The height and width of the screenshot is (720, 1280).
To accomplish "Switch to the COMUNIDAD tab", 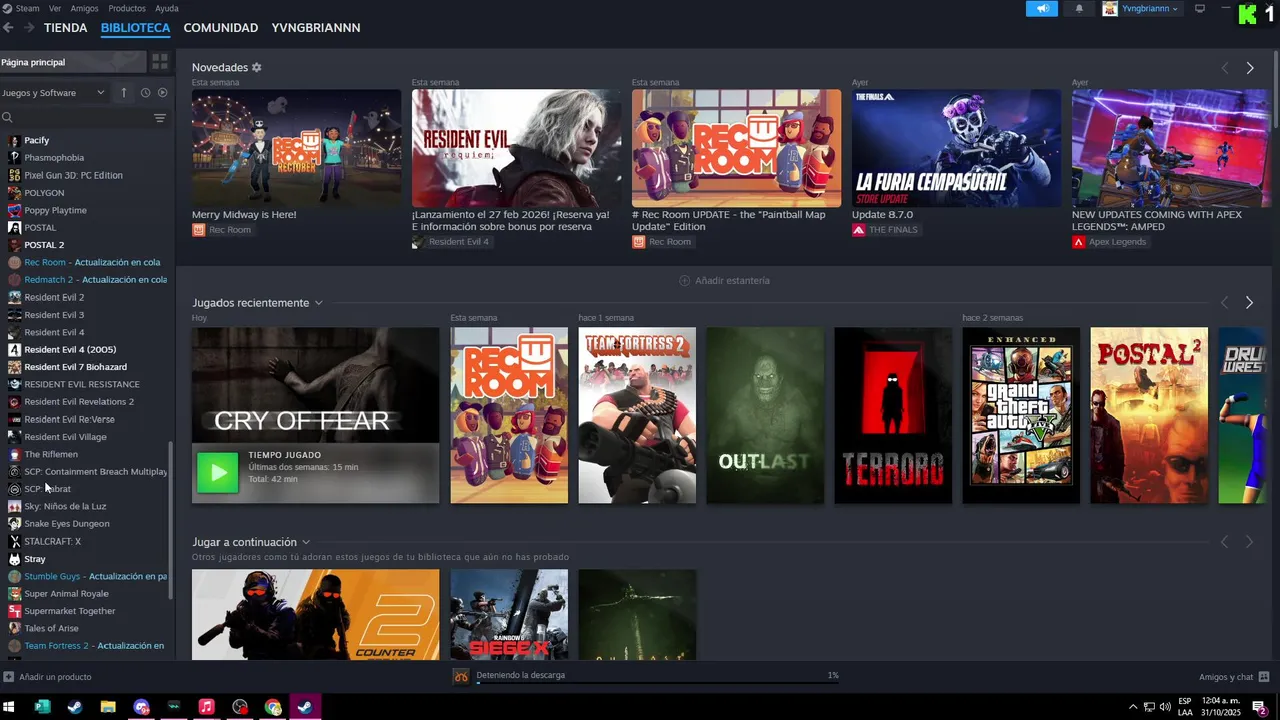I will (221, 28).
